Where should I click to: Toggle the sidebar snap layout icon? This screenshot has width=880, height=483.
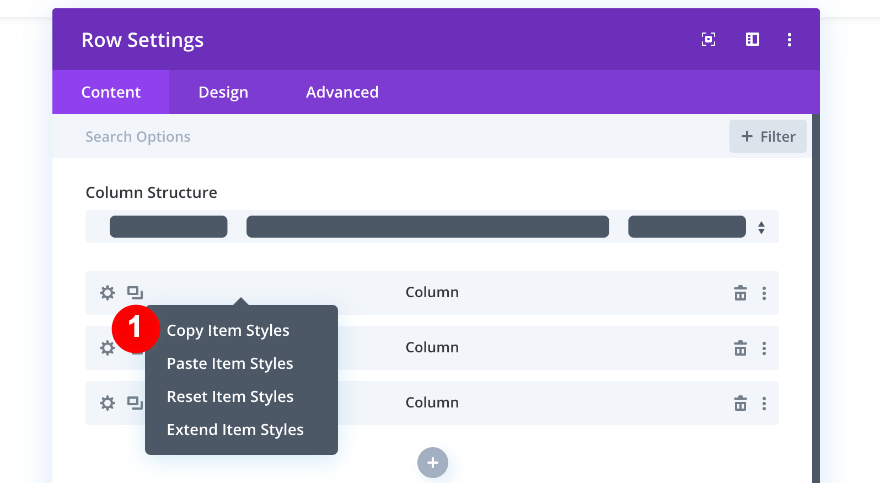[752, 40]
